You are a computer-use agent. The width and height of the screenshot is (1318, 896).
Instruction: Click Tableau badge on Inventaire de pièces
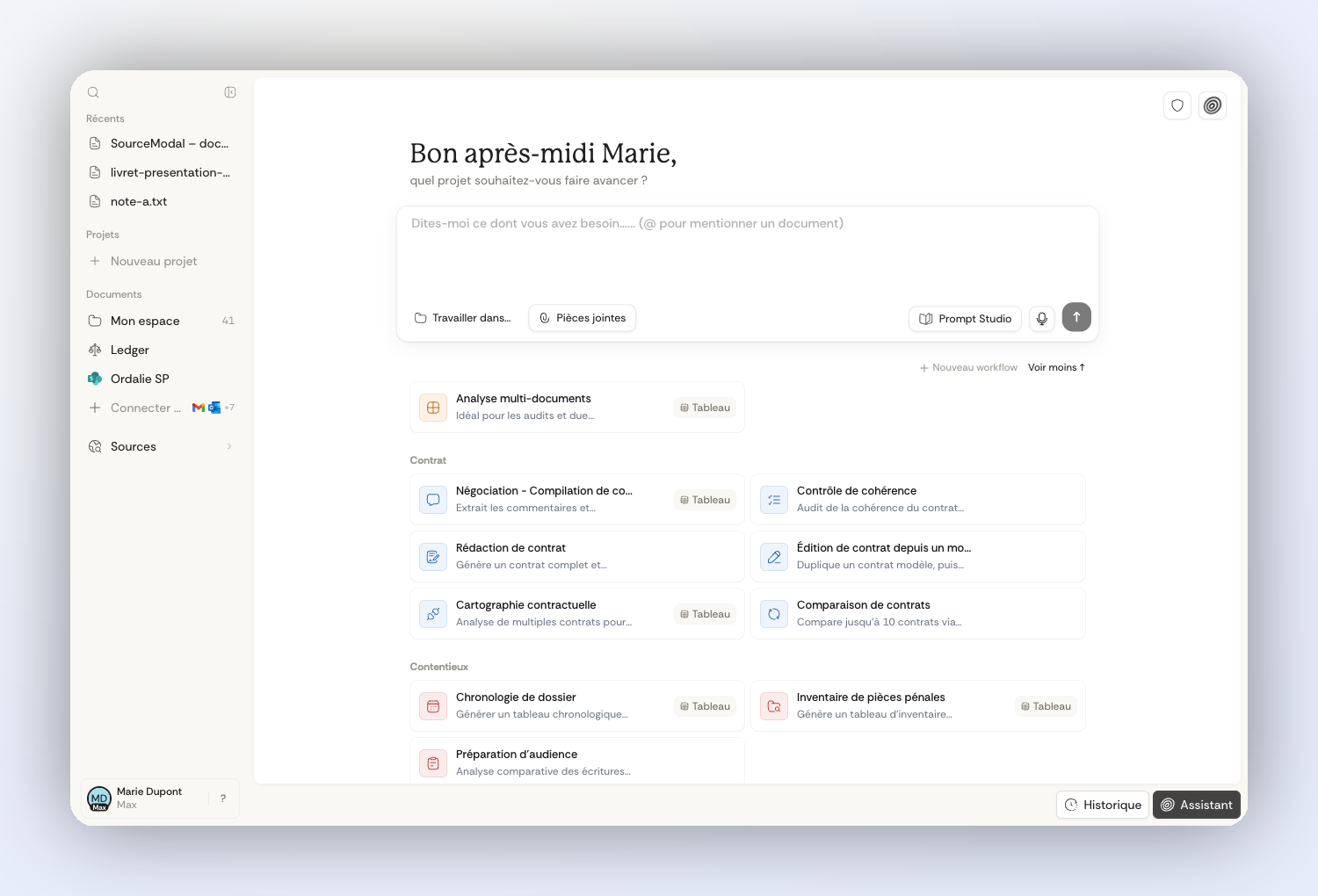1046,706
